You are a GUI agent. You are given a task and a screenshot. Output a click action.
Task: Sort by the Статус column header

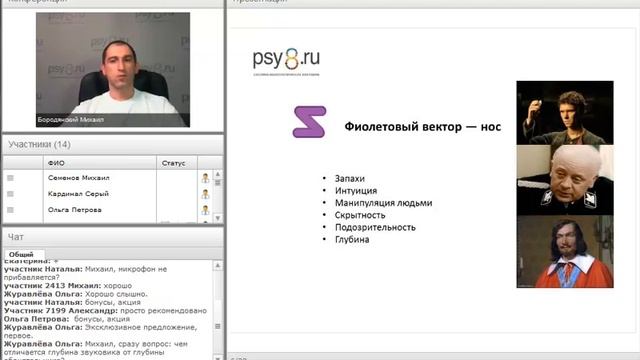177,163
